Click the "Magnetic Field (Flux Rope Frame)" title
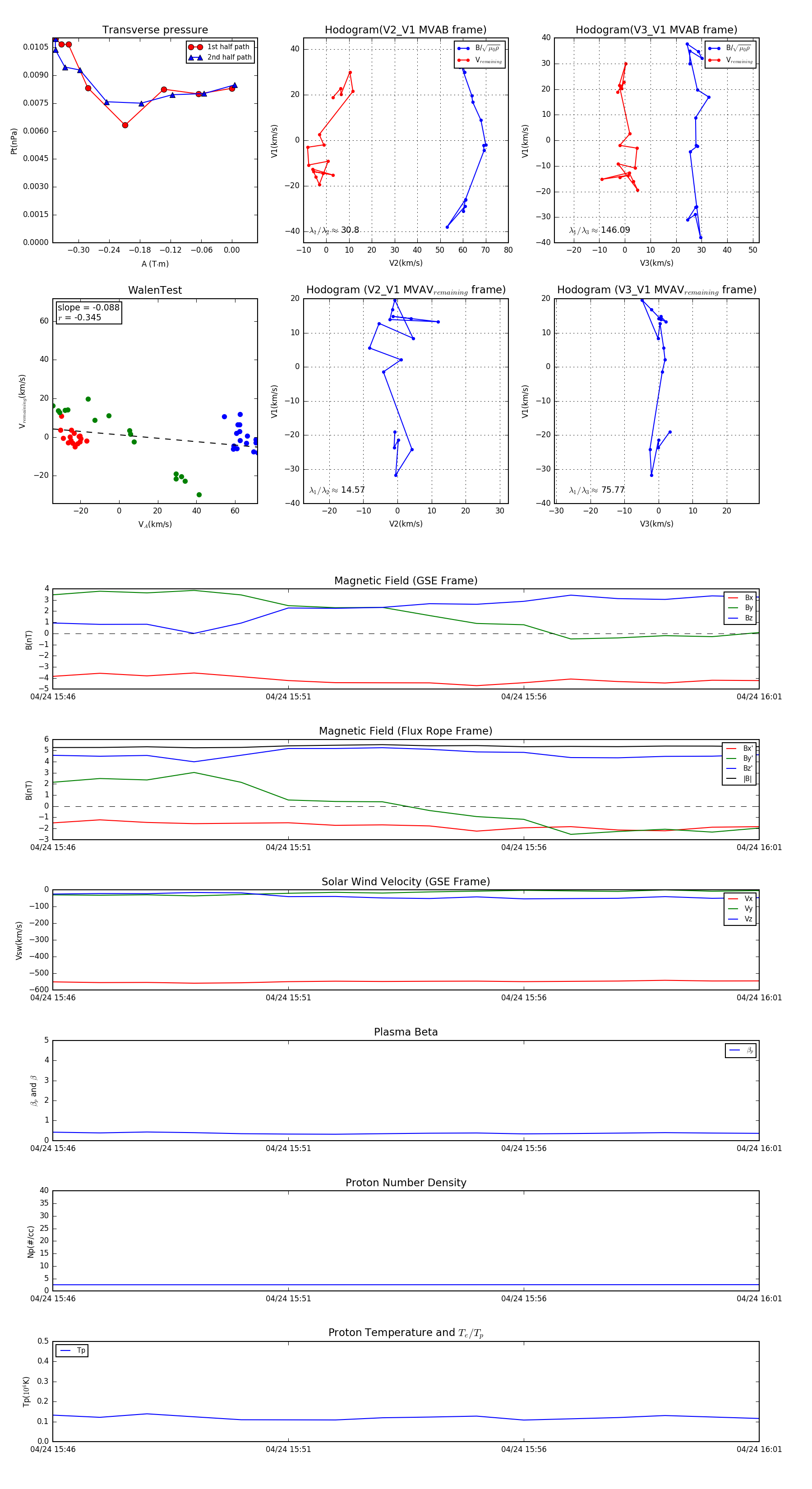 click(x=406, y=731)
